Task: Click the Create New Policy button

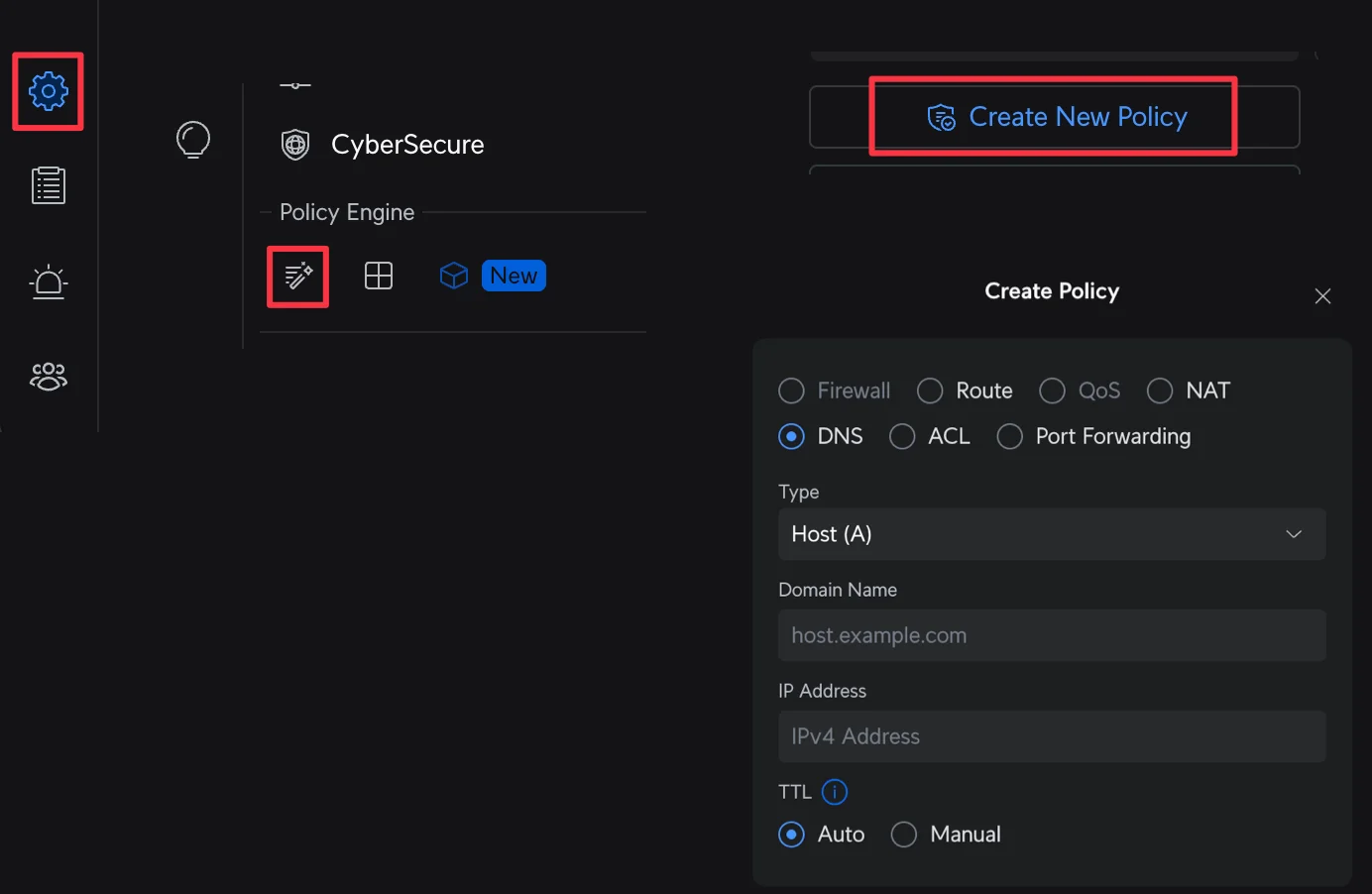Action: click(1054, 116)
